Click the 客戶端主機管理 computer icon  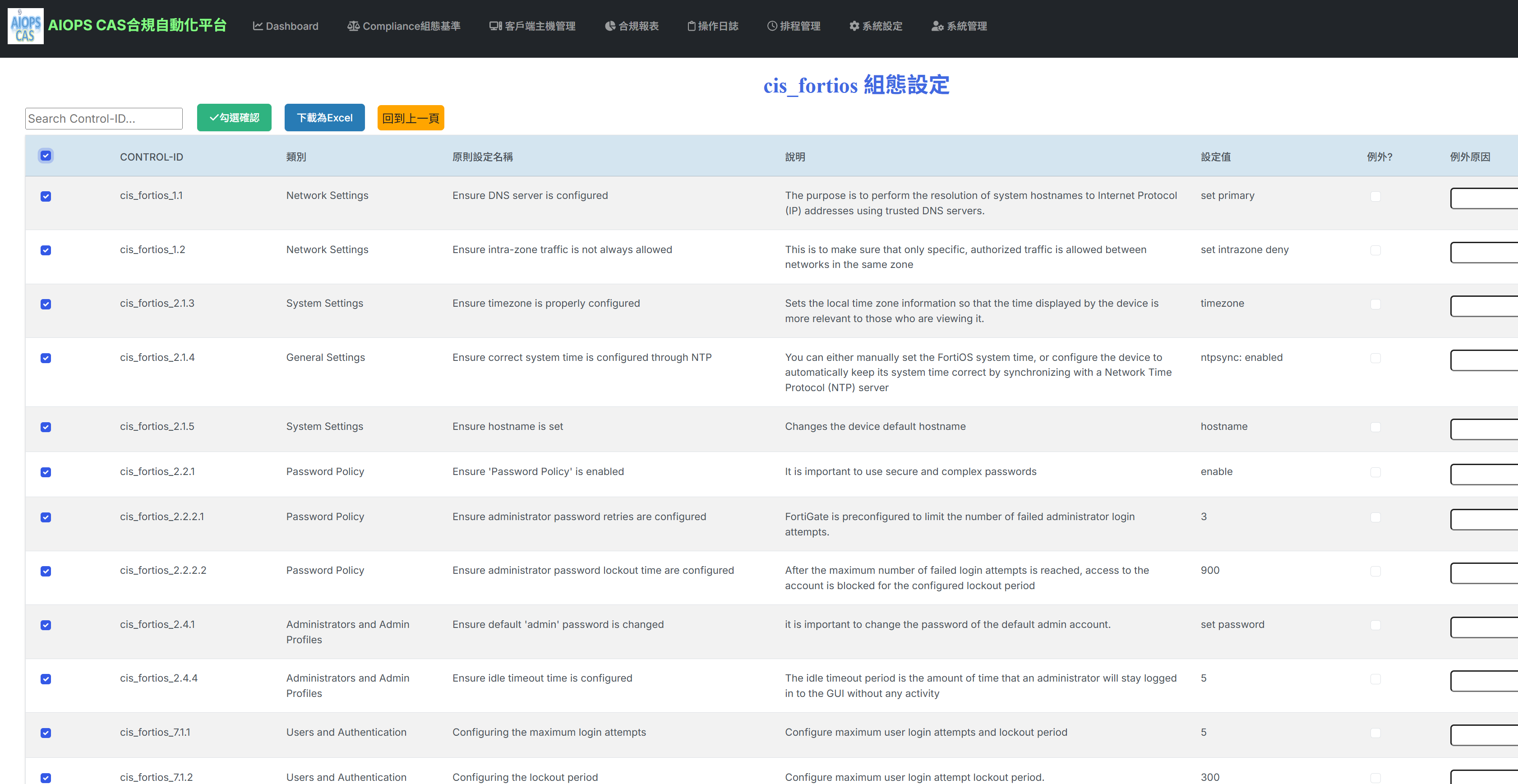pos(495,26)
